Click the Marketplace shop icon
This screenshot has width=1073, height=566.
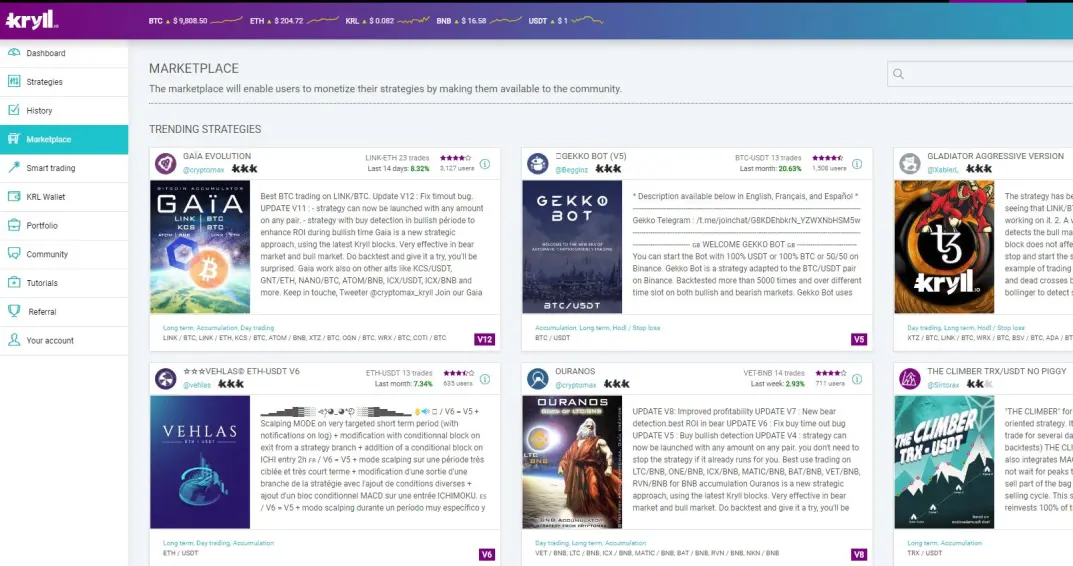click(x=14, y=138)
